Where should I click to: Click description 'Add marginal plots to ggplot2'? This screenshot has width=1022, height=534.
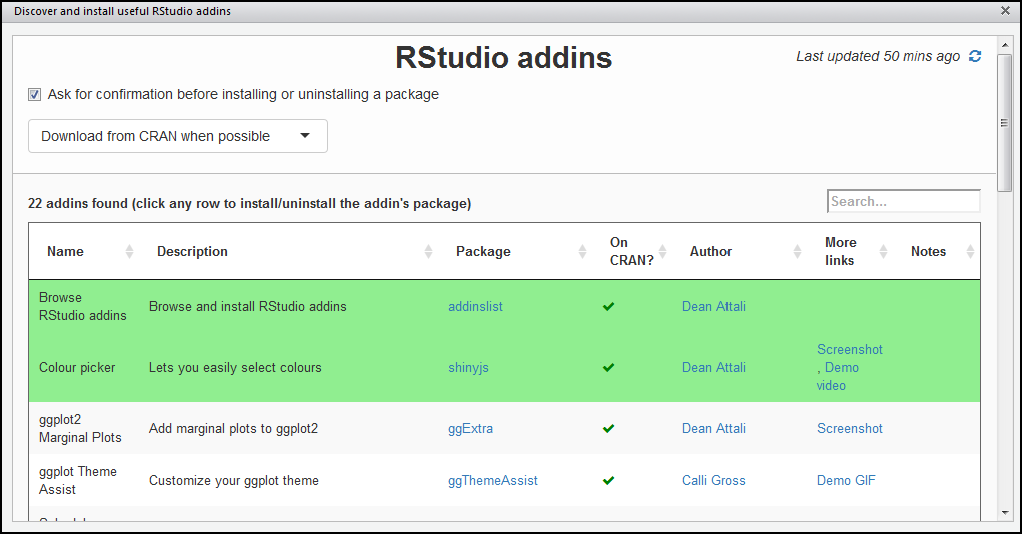[x=233, y=428]
